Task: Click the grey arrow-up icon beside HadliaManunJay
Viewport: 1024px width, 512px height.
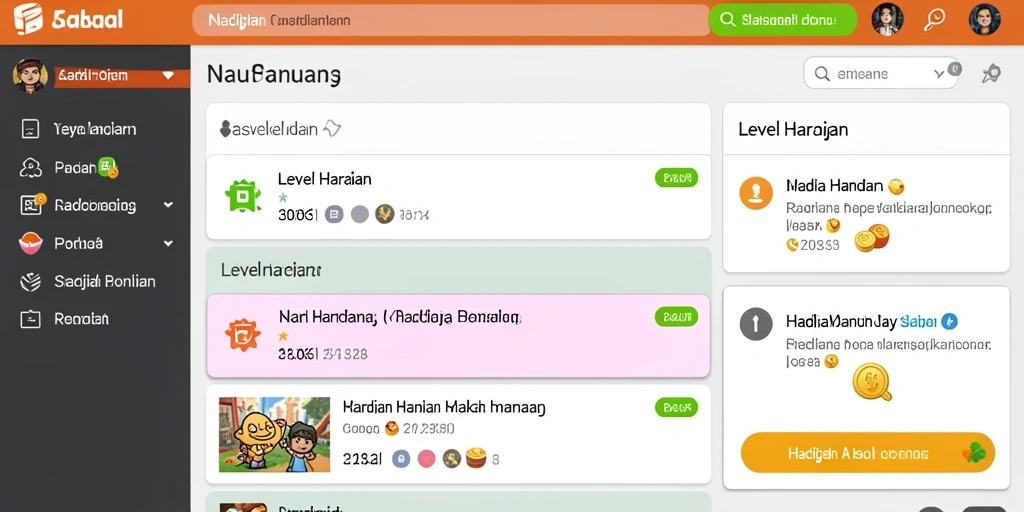Action: (756, 323)
